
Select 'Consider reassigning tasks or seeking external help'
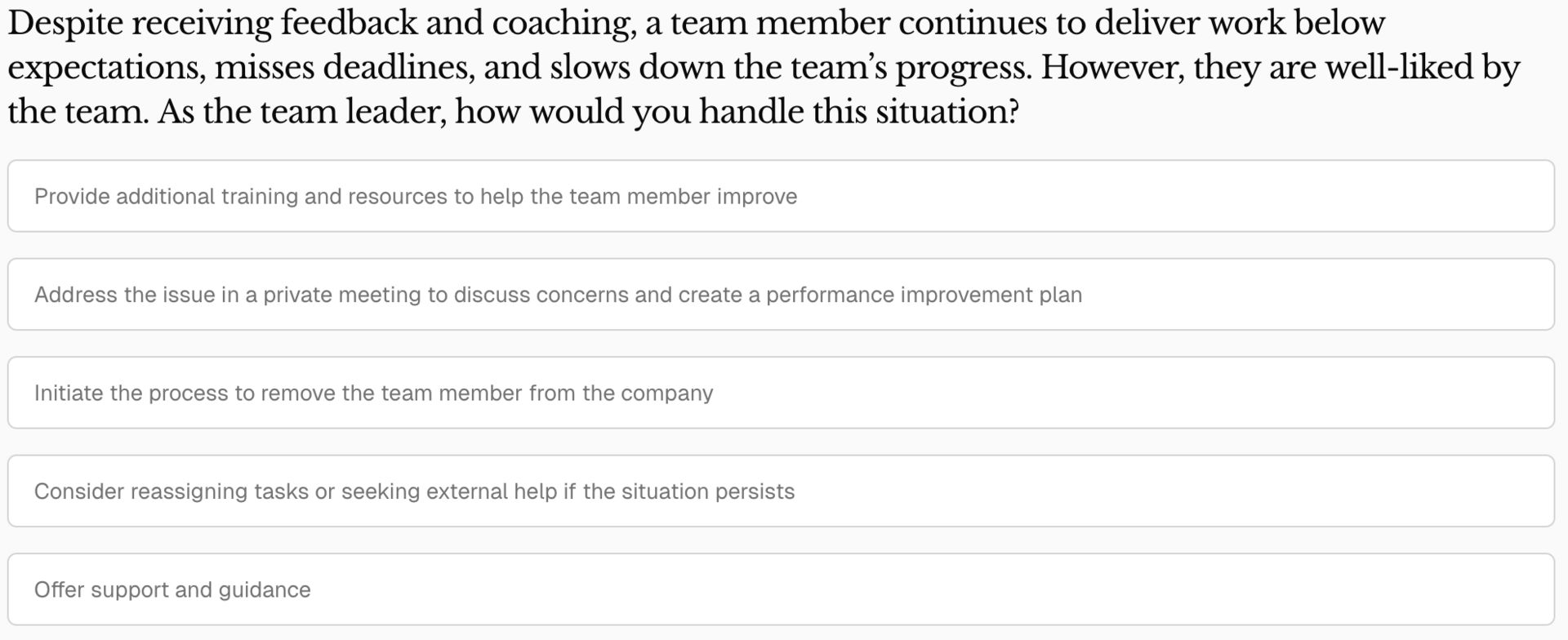[414, 491]
